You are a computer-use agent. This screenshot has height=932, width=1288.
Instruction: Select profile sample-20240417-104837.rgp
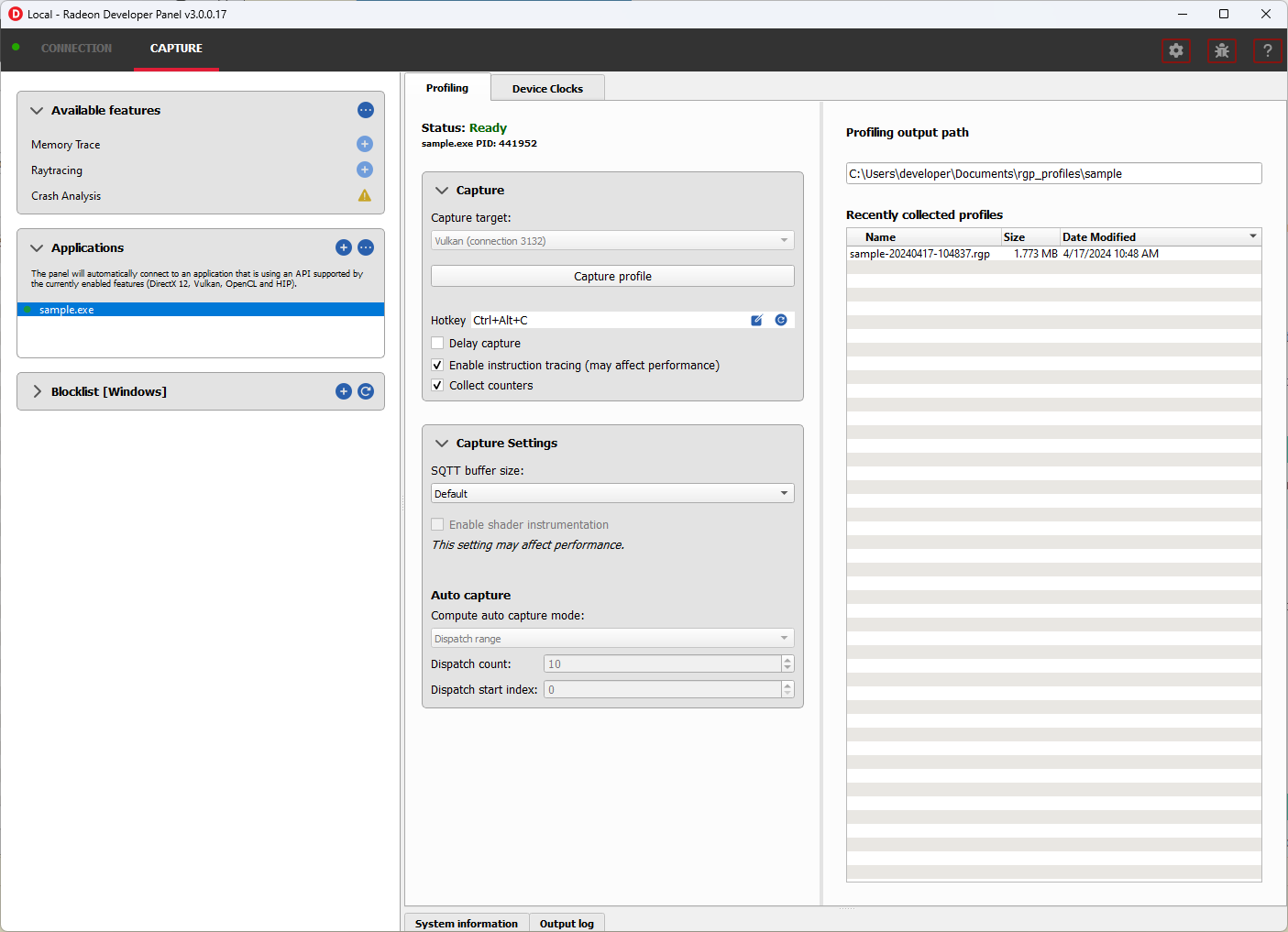[919, 254]
